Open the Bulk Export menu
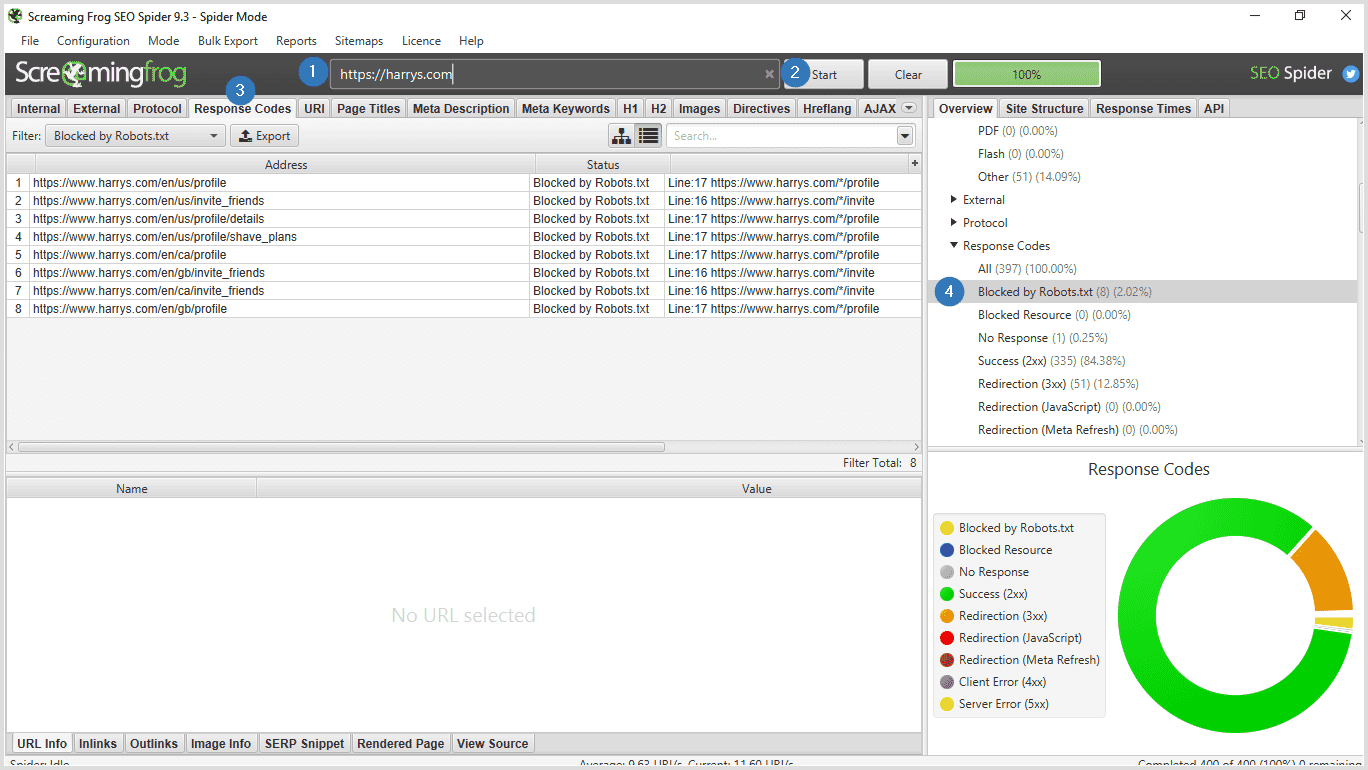This screenshot has width=1368, height=770. (228, 41)
